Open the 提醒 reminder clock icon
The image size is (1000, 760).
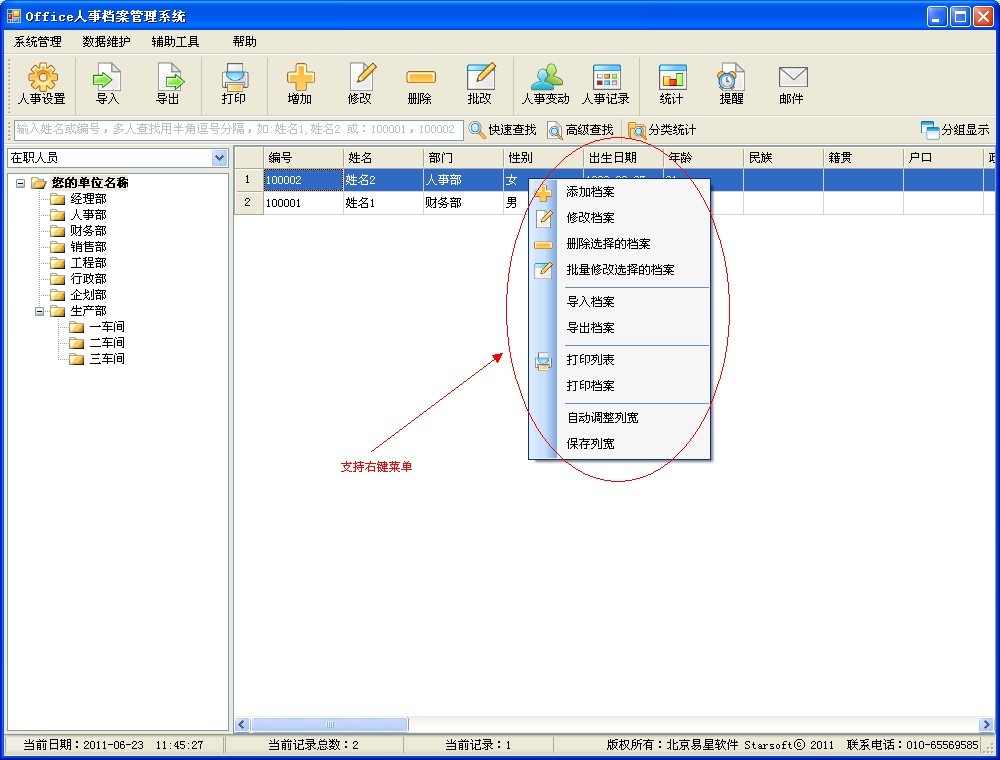pos(731,78)
